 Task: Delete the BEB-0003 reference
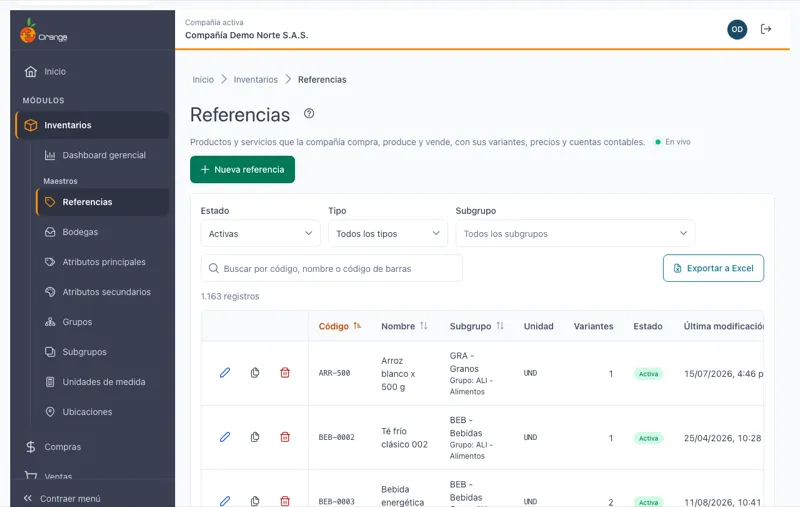pos(285,501)
